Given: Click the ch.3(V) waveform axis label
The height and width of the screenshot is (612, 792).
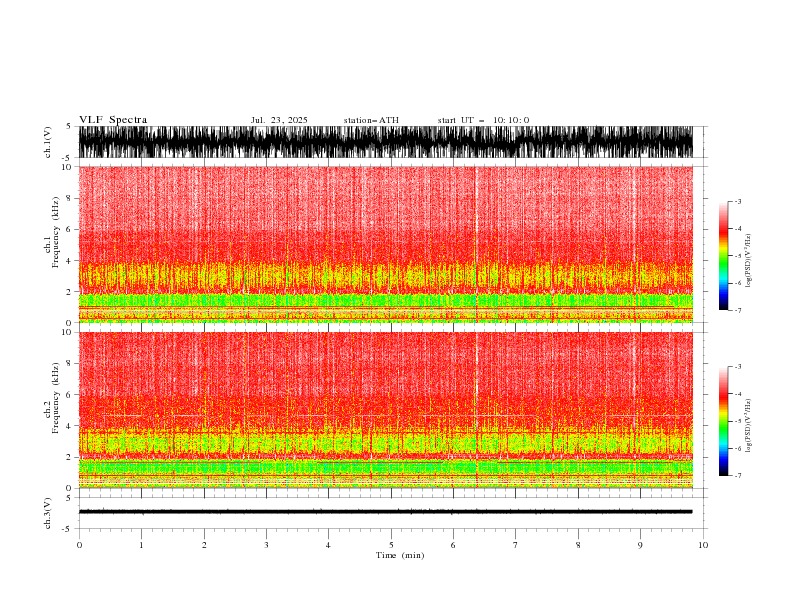Looking at the screenshot, I should (48, 513).
